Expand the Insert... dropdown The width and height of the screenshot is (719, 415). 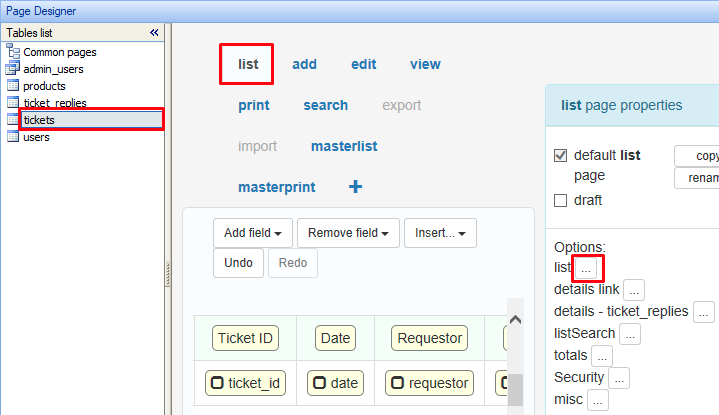point(440,233)
